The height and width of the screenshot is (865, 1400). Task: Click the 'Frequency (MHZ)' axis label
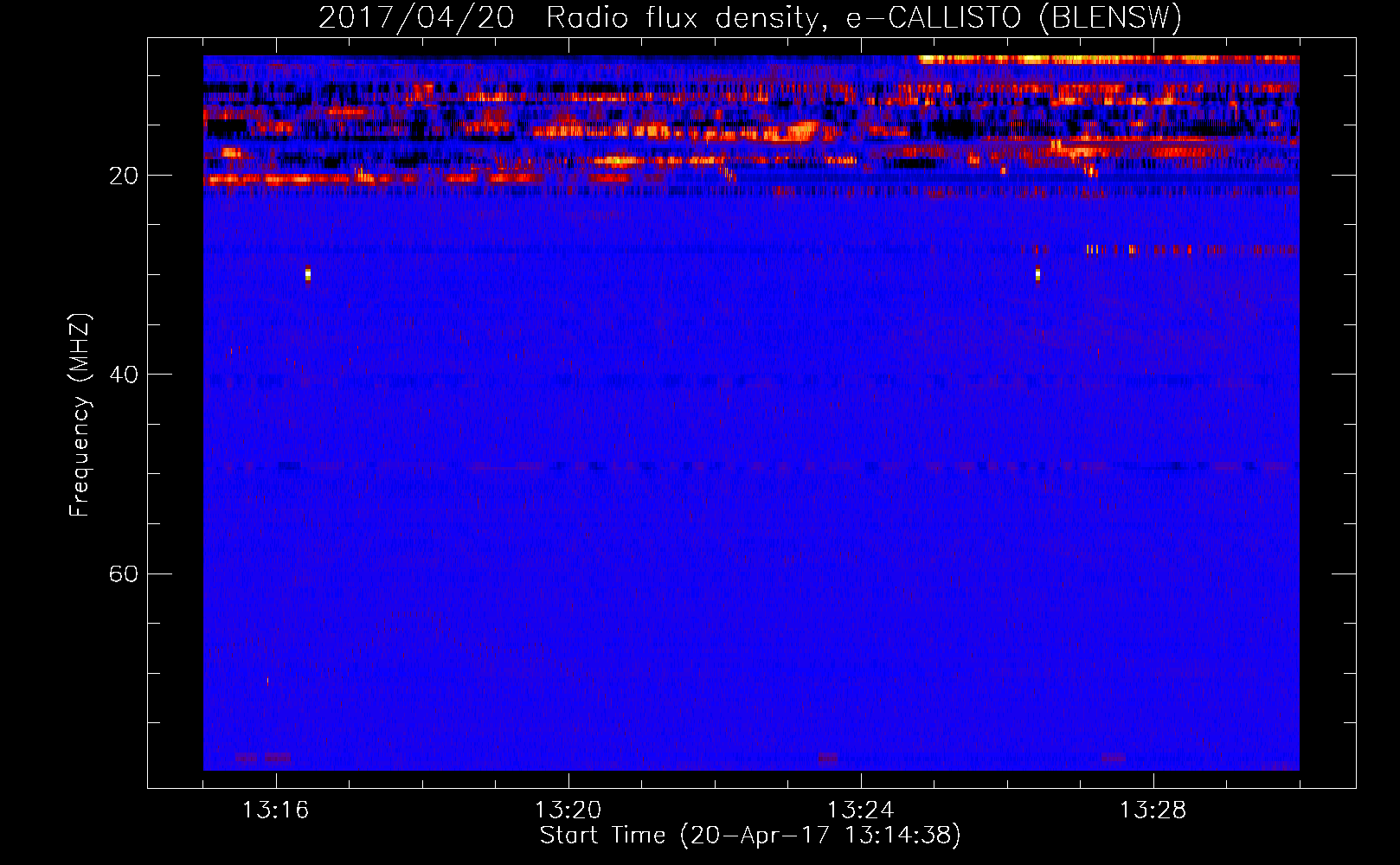pyautogui.click(x=80, y=415)
